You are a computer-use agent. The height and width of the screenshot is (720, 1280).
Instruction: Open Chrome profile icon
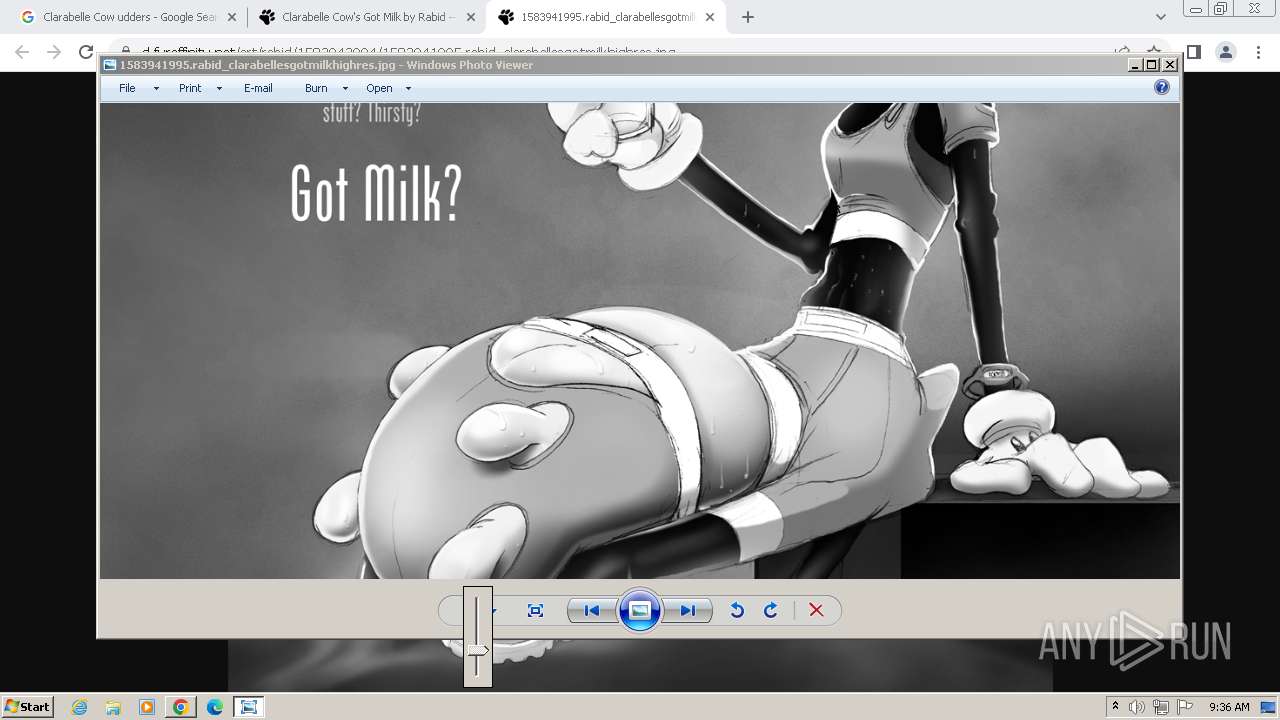[1225, 52]
